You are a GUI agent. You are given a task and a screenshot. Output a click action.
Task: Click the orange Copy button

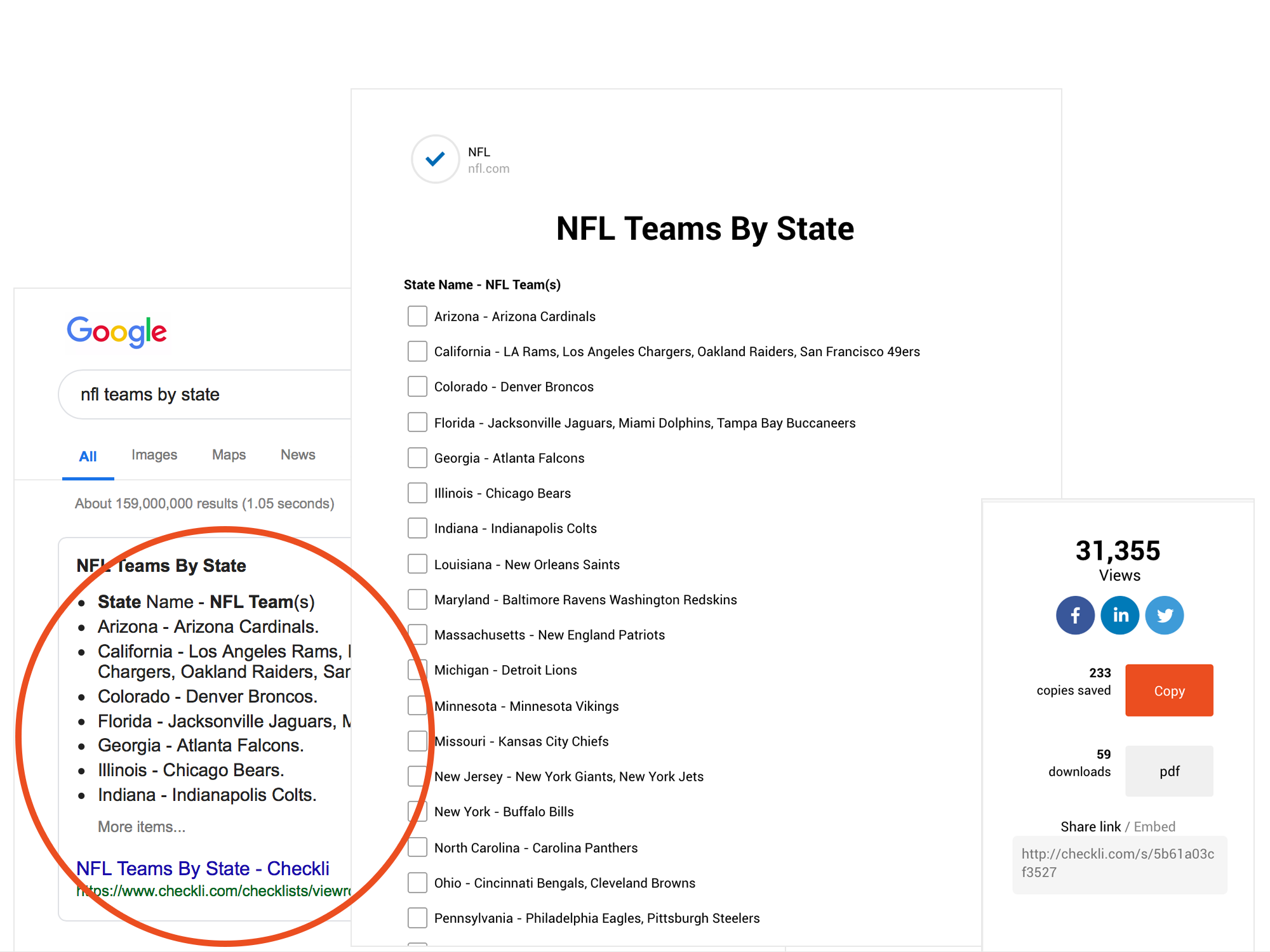point(1169,691)
